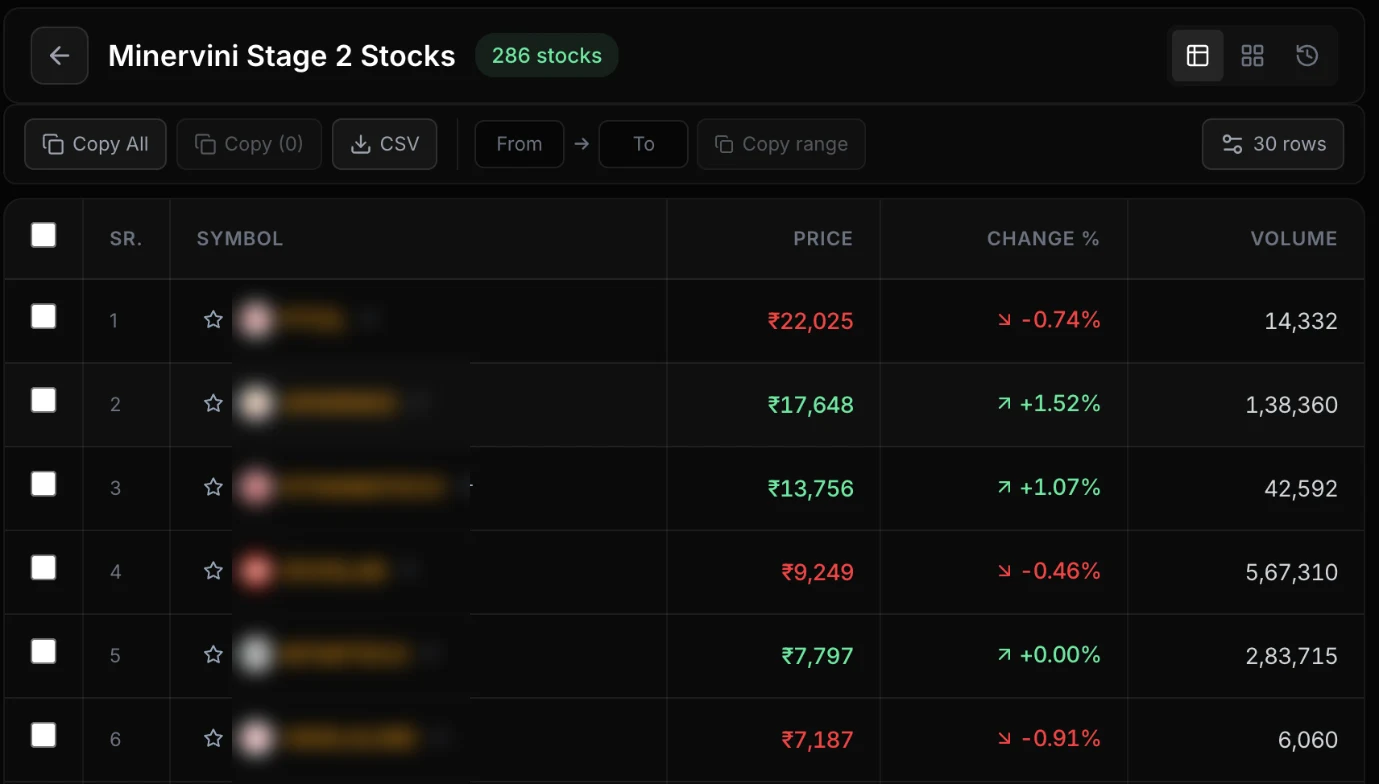Switch to table view layout

coord(1197,56)
